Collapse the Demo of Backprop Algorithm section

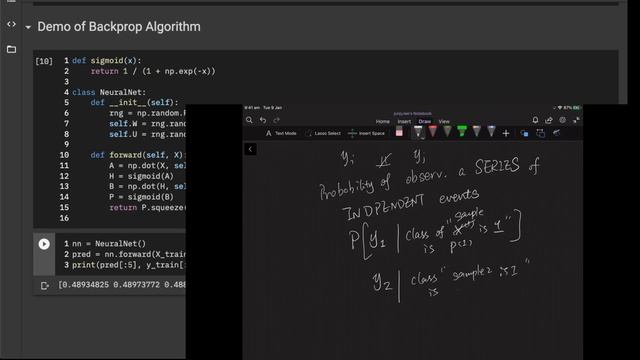(28, 27)
